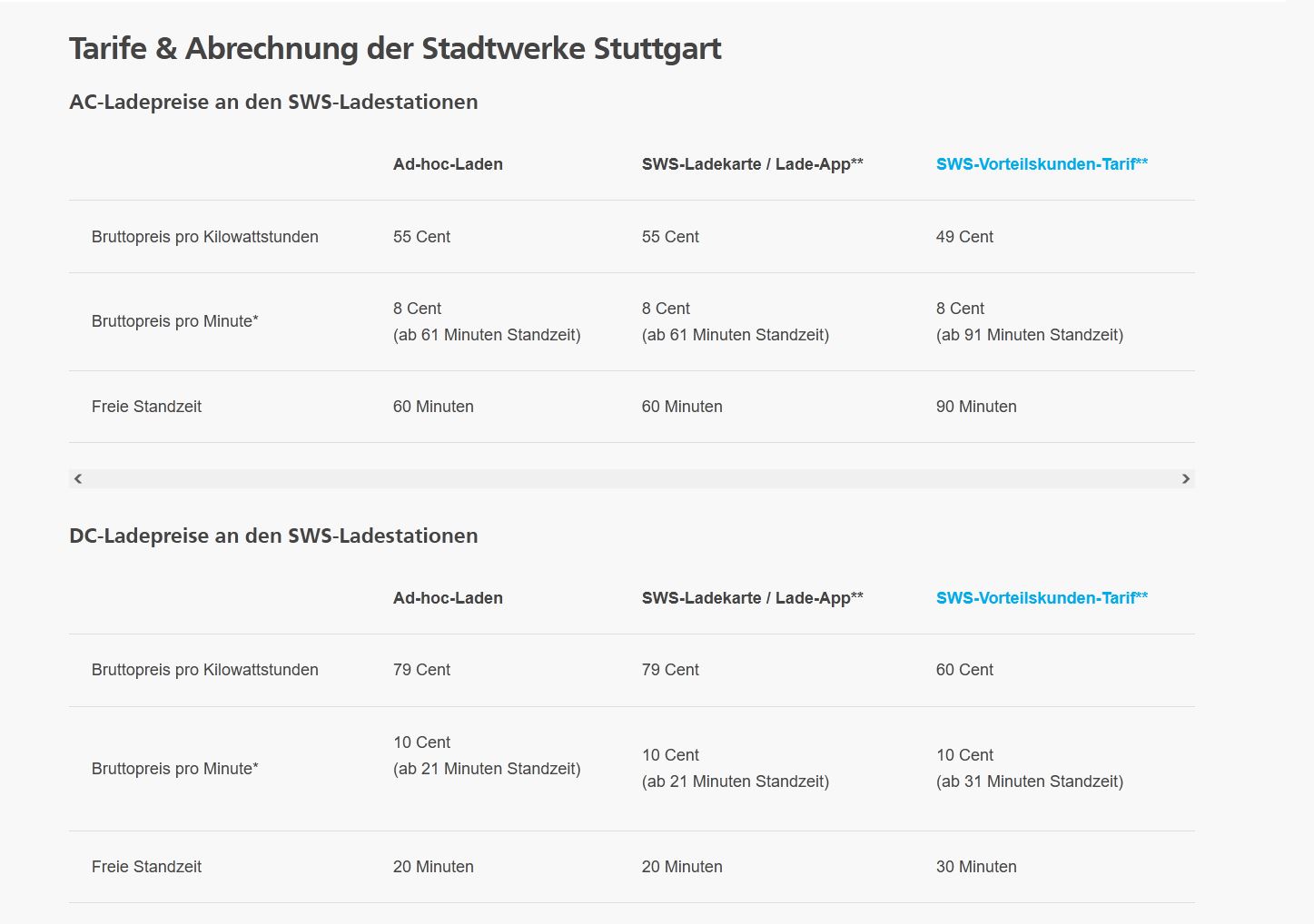Click the Ad-hoc-Laden header in DC table
Viewport: 1314px width, 924px height.
(448, 598)
